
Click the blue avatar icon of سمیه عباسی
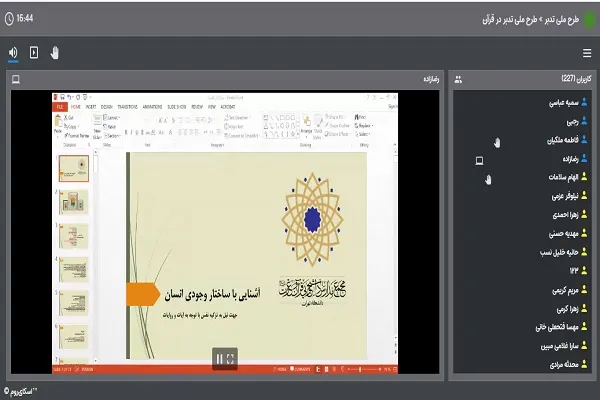tap(584, 102)
